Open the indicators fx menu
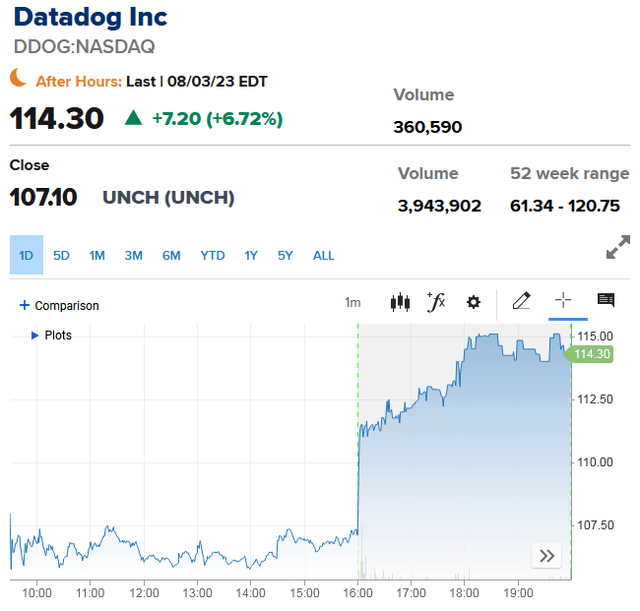Screen dimensions: 640x611 tap(435, 302)
